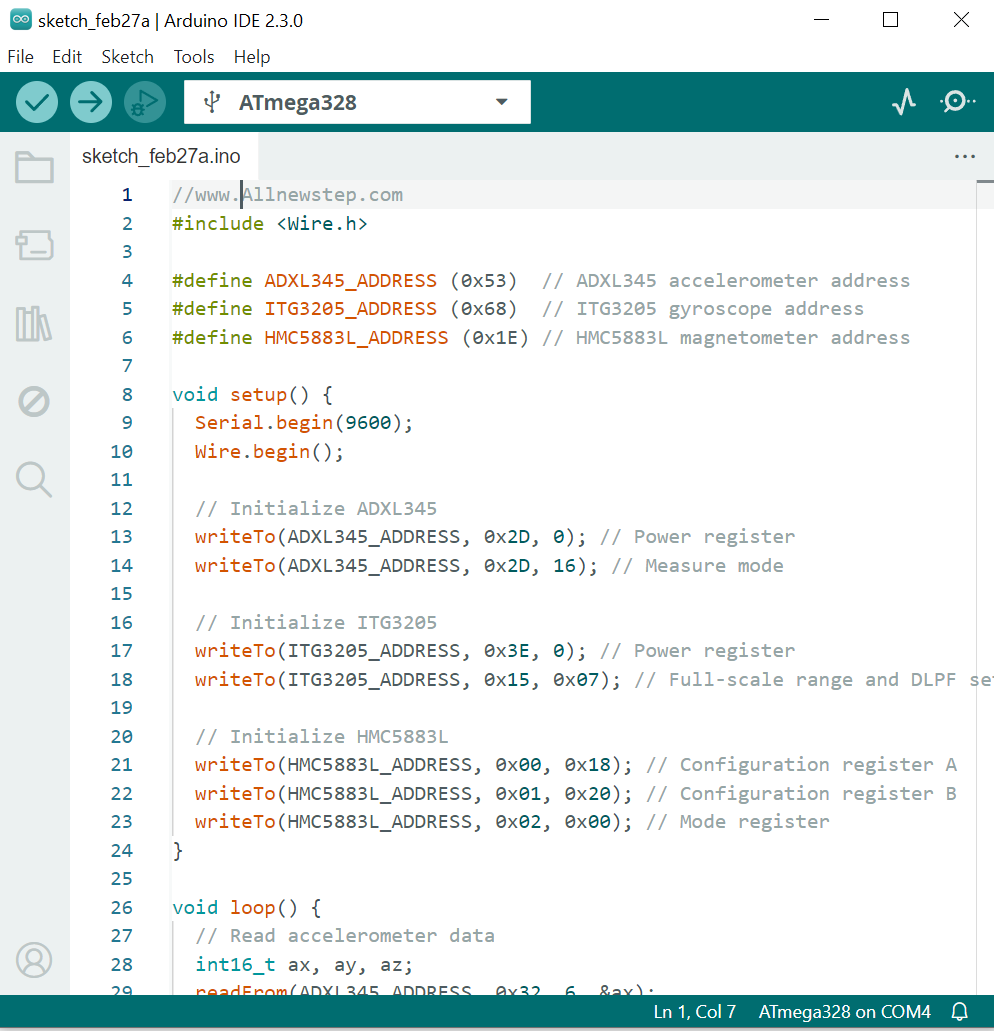Open the editor tab three-dots menu
The image size is (994, 1031).
[964, 156]
